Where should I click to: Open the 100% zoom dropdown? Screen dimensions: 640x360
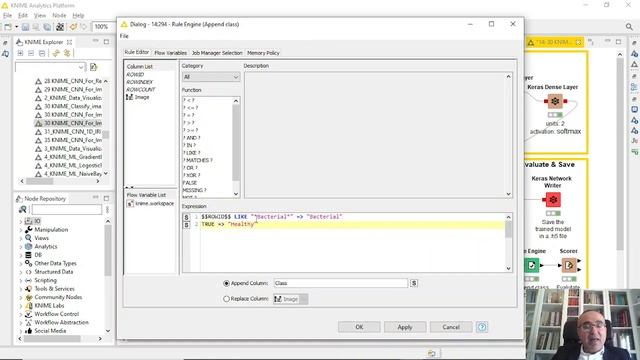[103, 27]
